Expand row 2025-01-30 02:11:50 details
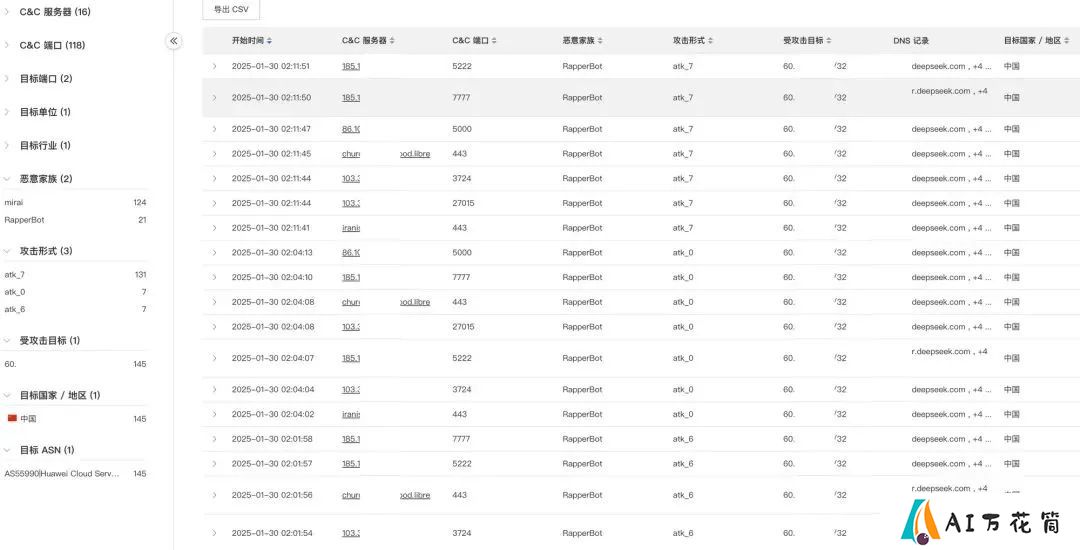Screen dimensions: 1080x550 point(214,98)
